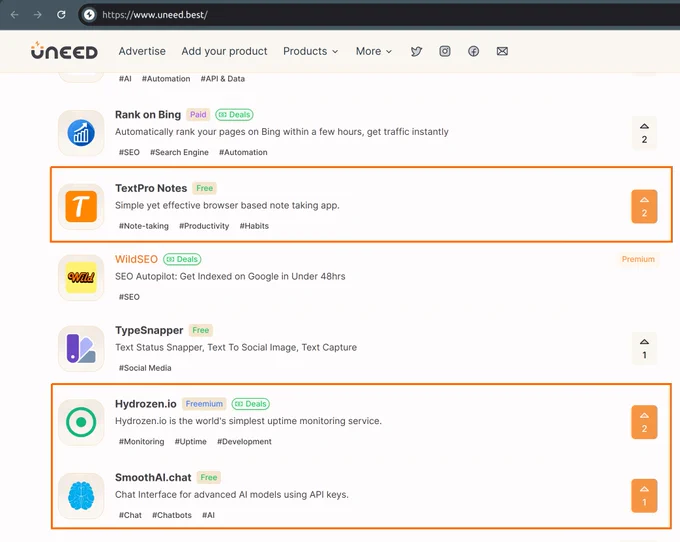Expand the More dropdown menu
The image size is (680, 542).
(x=374, y=51)
